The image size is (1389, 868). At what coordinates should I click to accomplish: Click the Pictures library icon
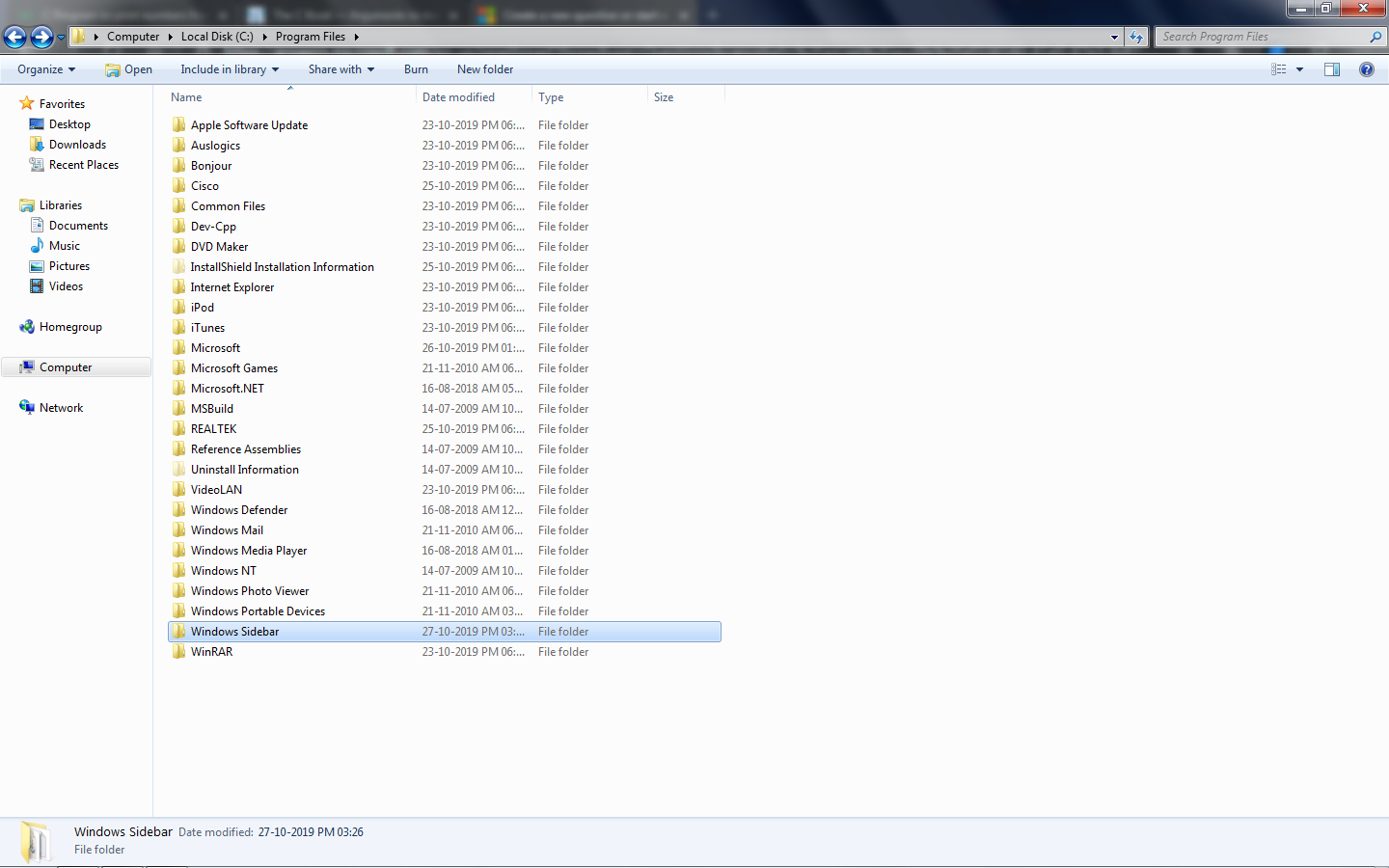(x=37, y=266)
